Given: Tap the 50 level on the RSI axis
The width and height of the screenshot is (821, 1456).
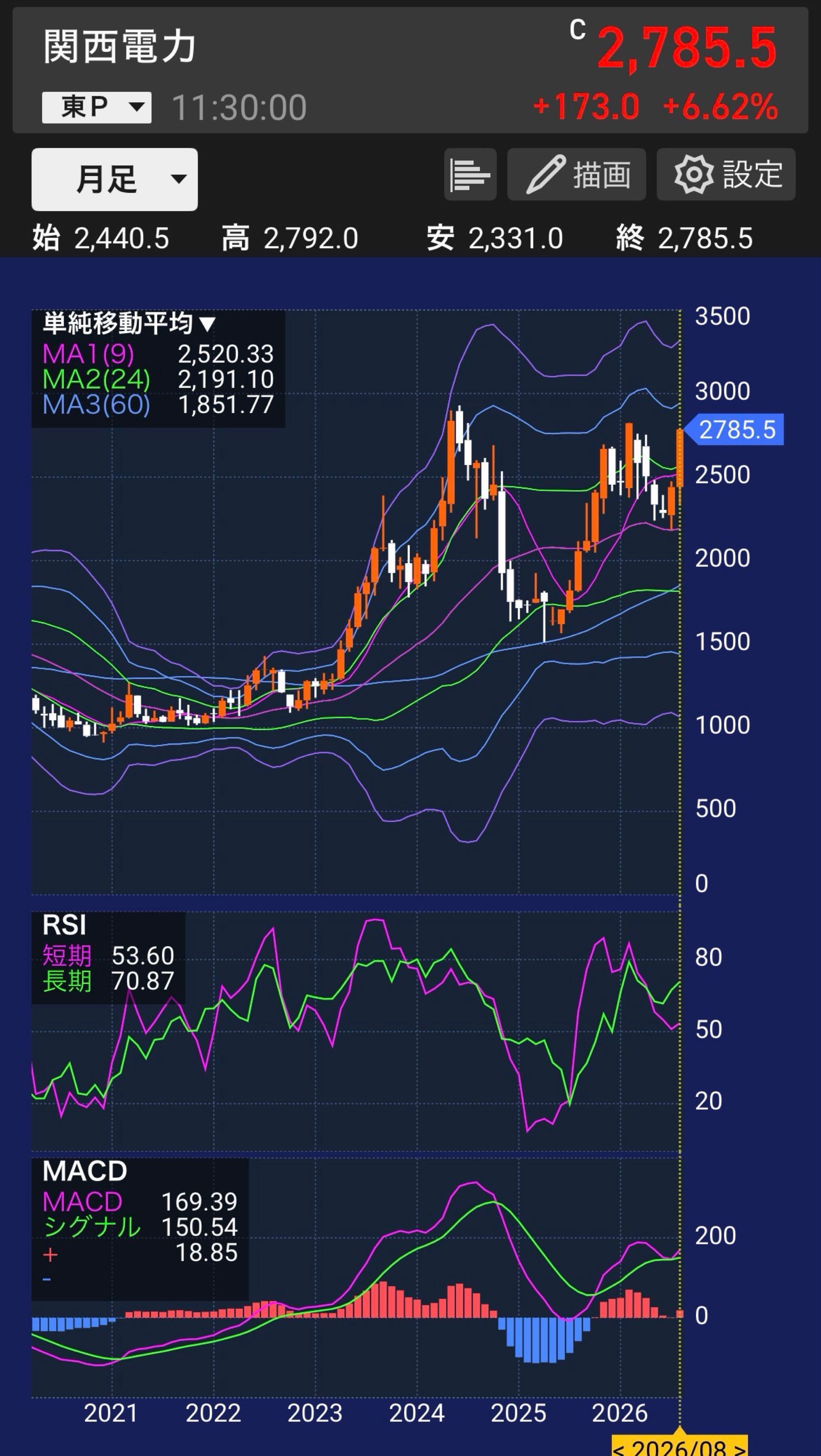Looking at the screenshot, I should pos(709,1030).
